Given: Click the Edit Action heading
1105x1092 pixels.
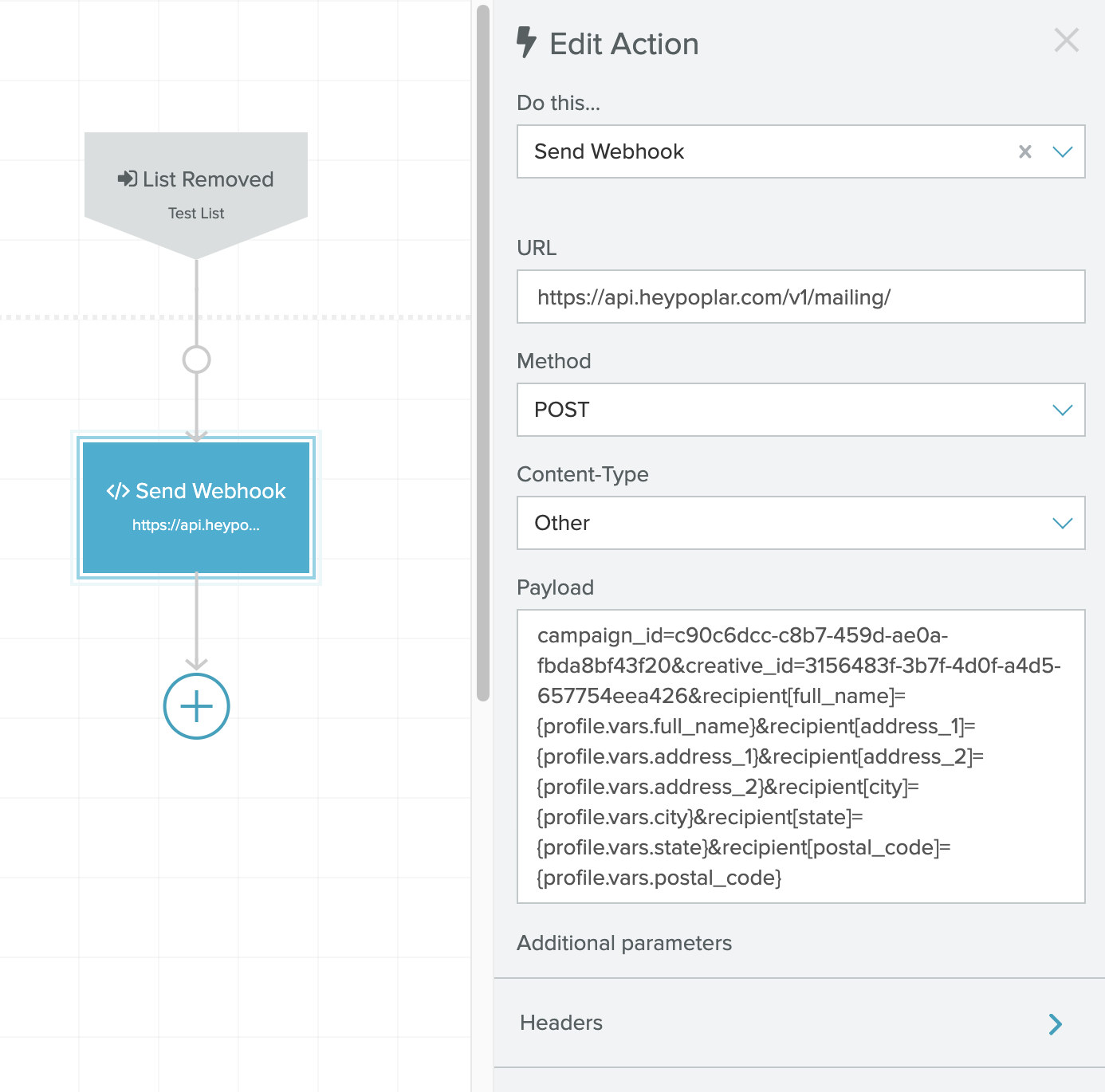Looking at the screenshot, I should click(x=624, y=44).
